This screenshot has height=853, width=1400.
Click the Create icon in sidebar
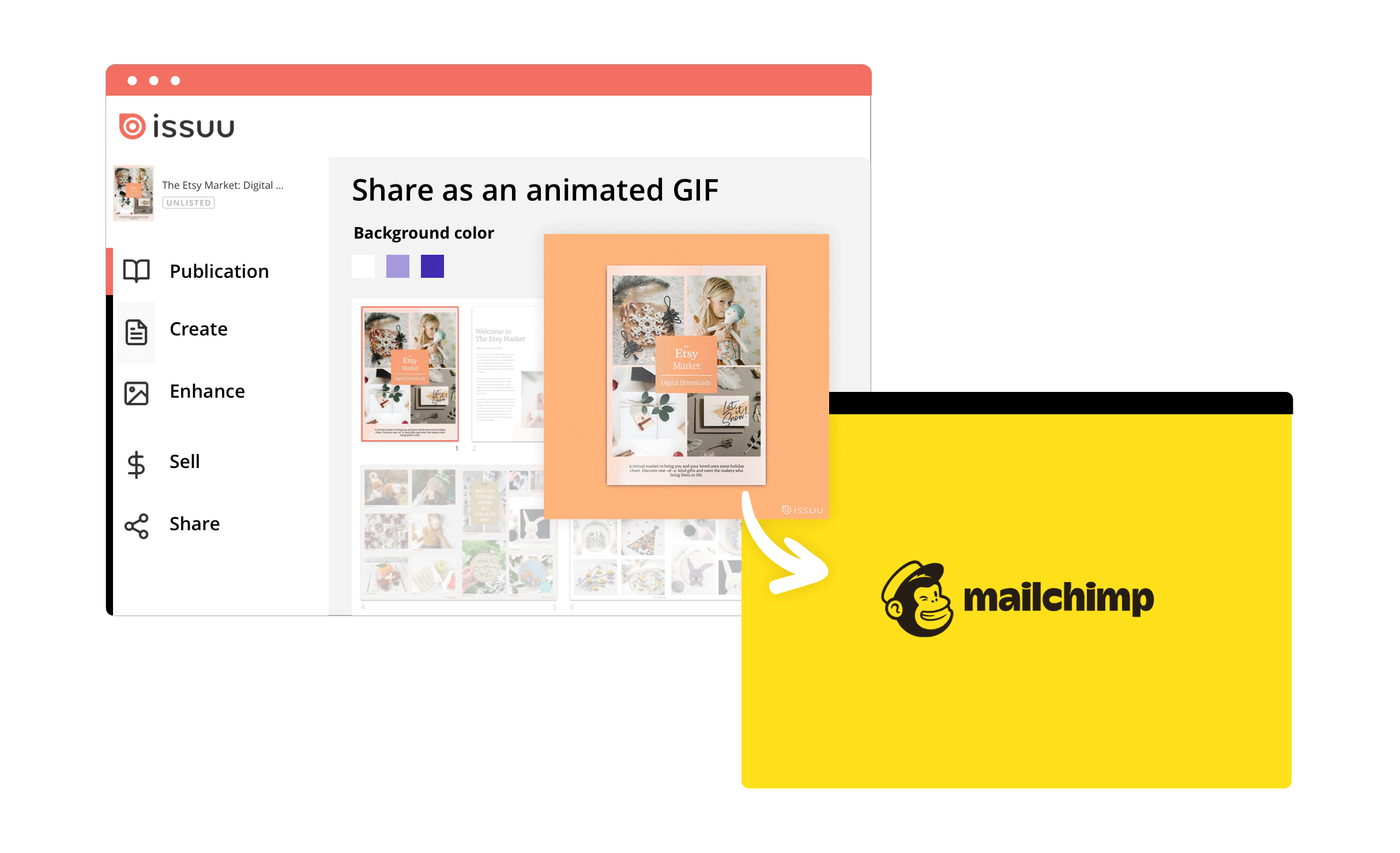(x=136, y=328)
